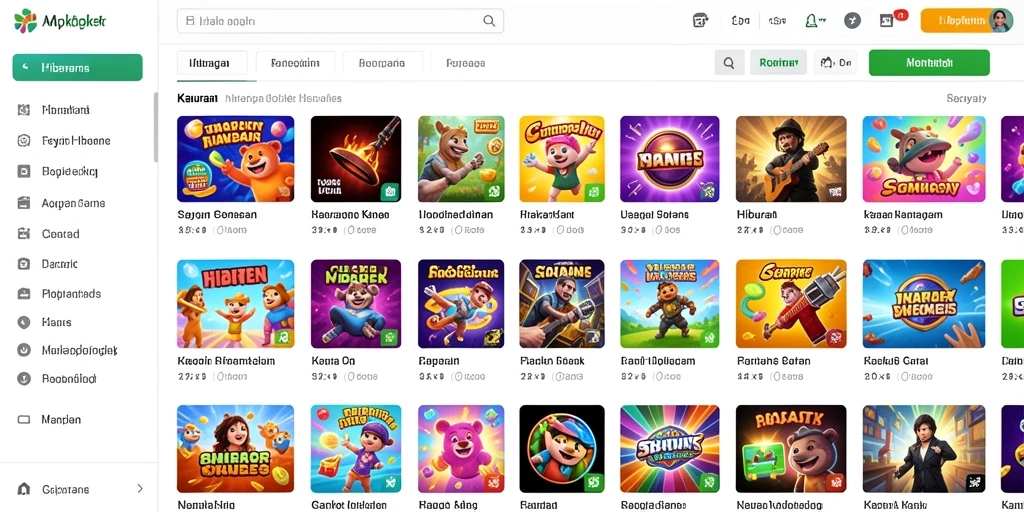Click the dark circular icon in header

point(852,21)
